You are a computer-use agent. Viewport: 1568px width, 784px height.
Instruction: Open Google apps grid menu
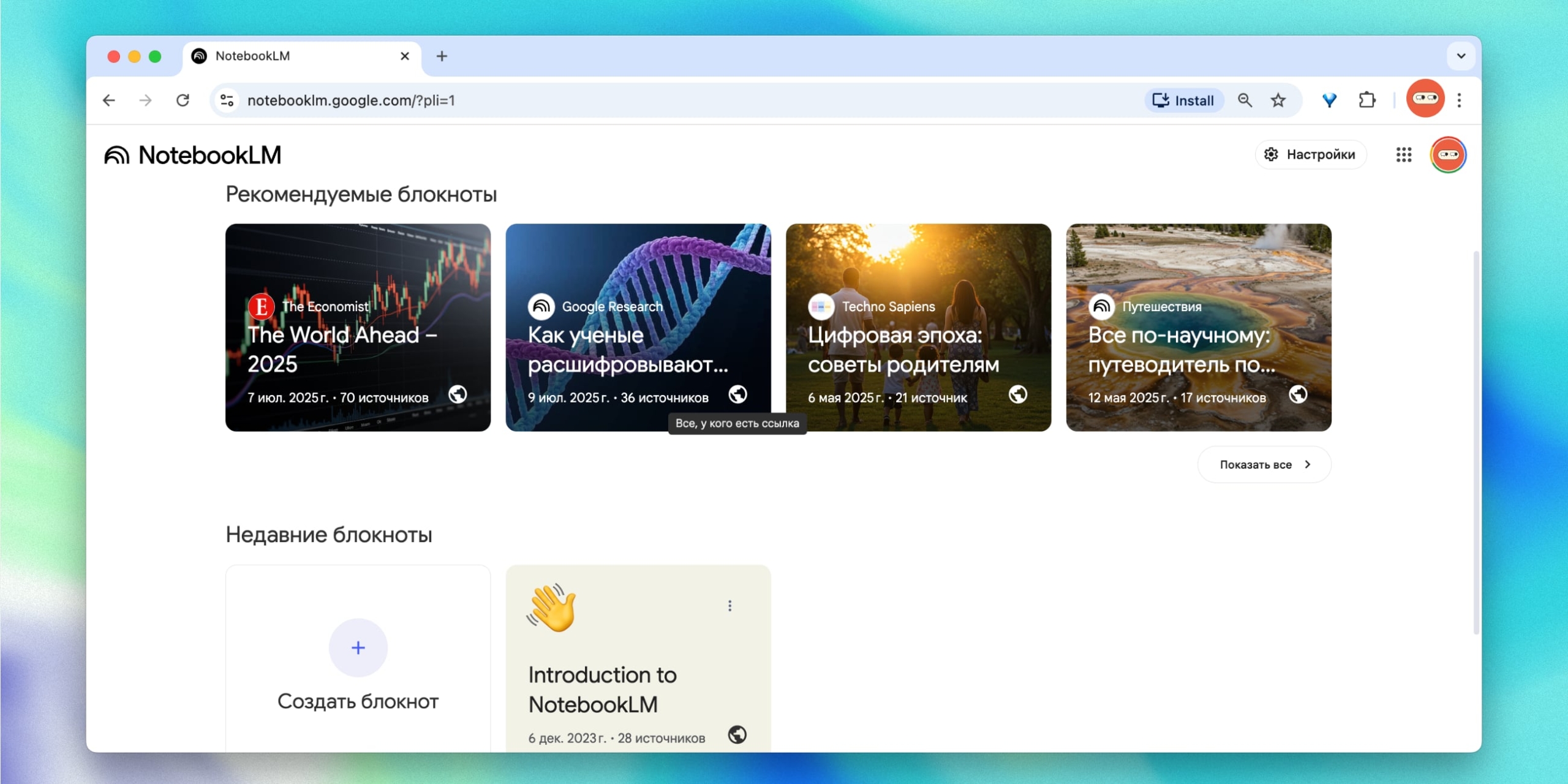tap(1403, 155)
